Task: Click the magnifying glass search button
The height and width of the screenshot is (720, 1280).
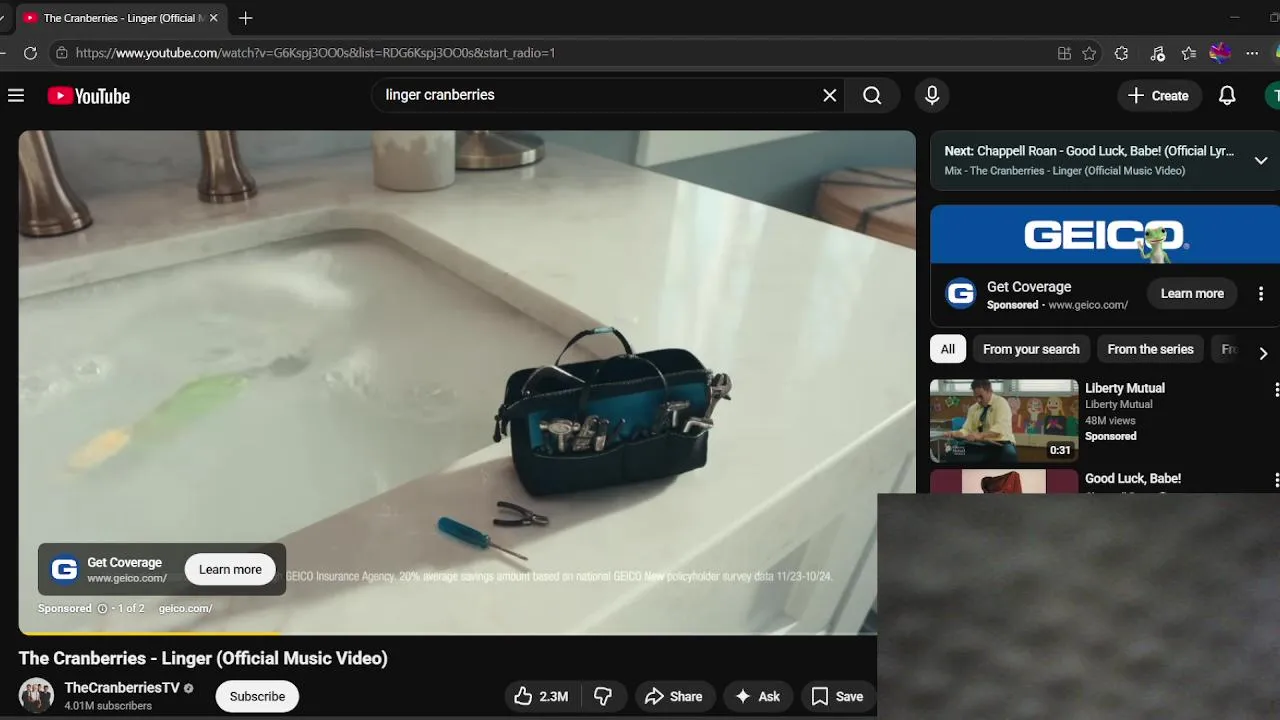Action: pyautogui.click(x=872, y=95)
